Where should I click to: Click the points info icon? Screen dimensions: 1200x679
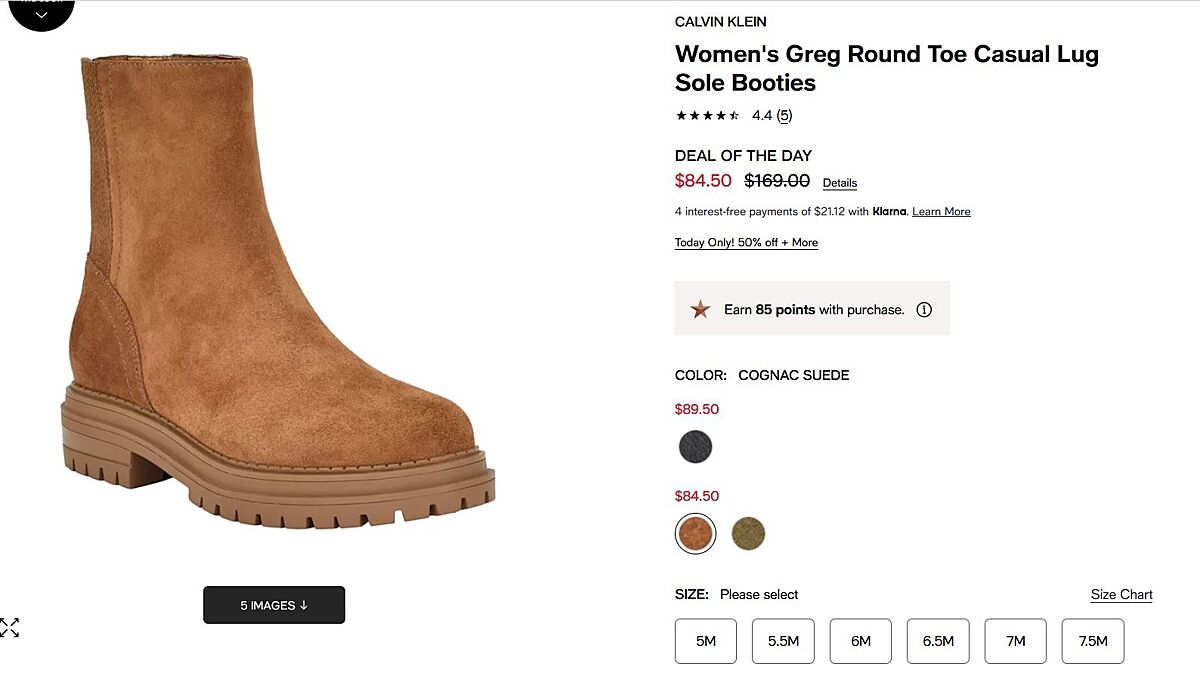point(924,310)
